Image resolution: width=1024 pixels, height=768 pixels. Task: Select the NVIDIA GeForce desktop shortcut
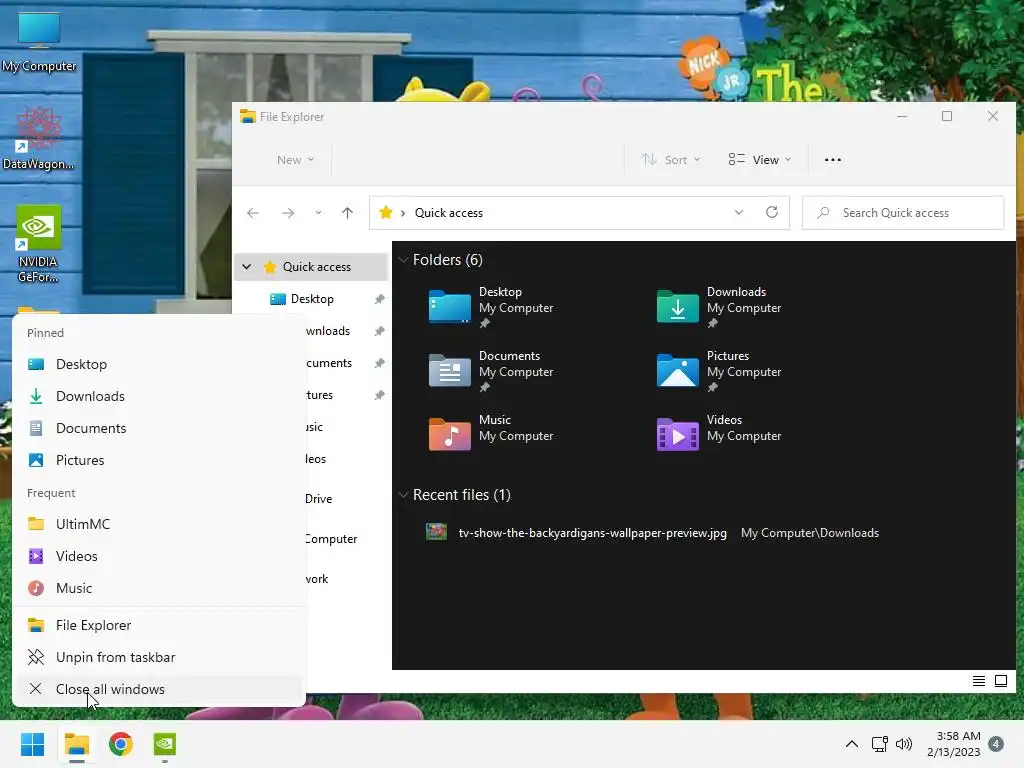[39, 244]
